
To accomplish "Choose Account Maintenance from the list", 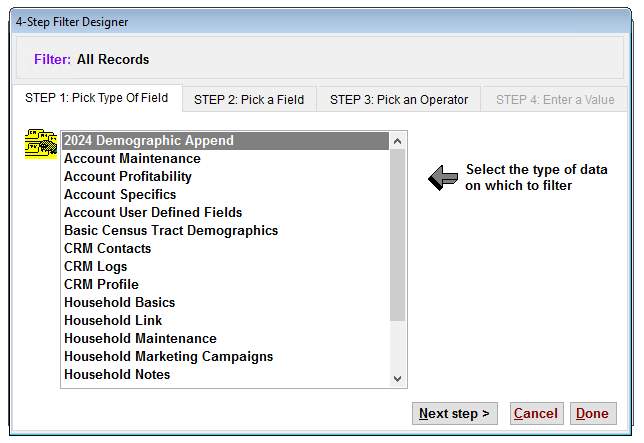I will [225, 158].
